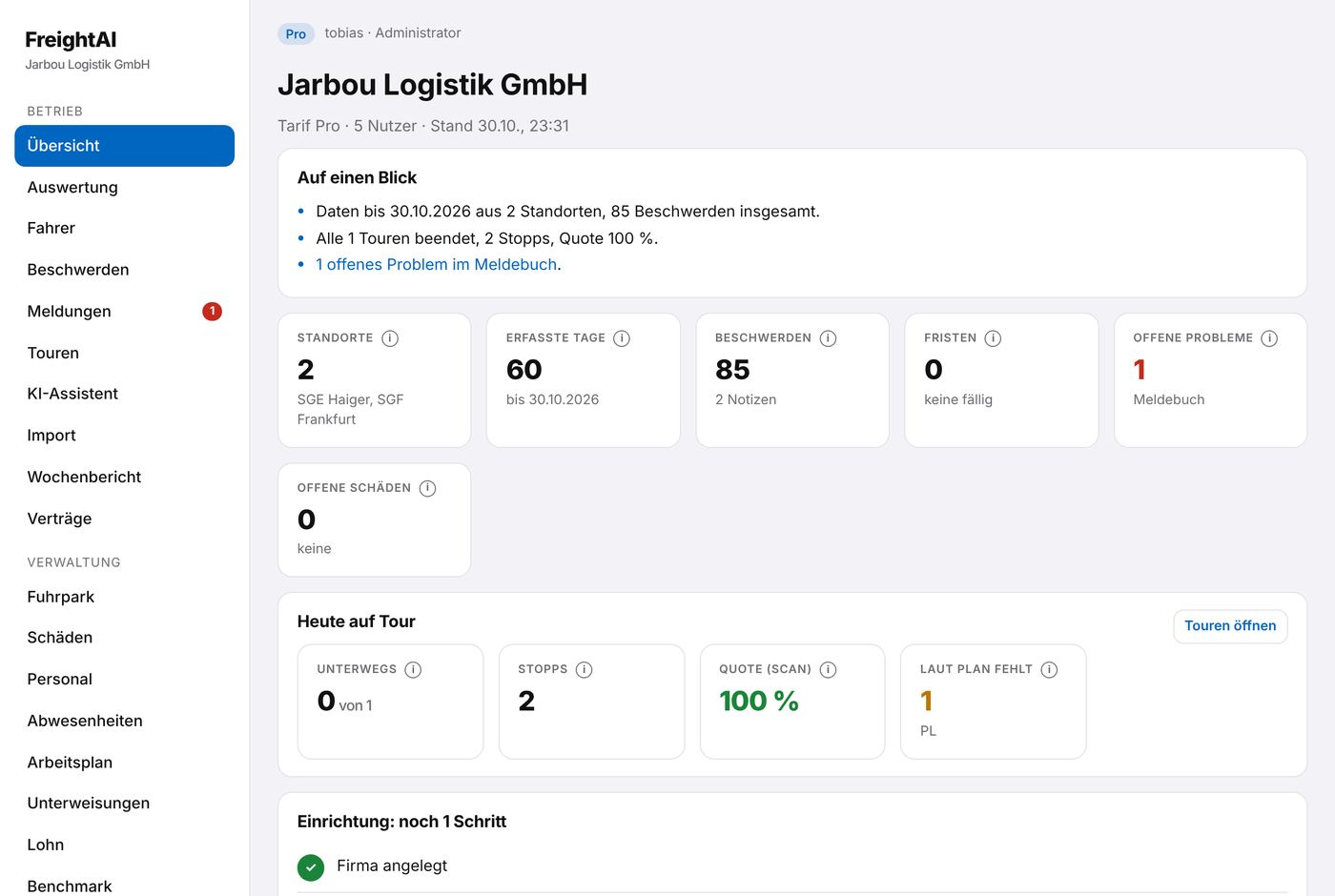Go to Import in the sidebar
The width and height of the screenshot is (1335, 896).
(125, 436)
